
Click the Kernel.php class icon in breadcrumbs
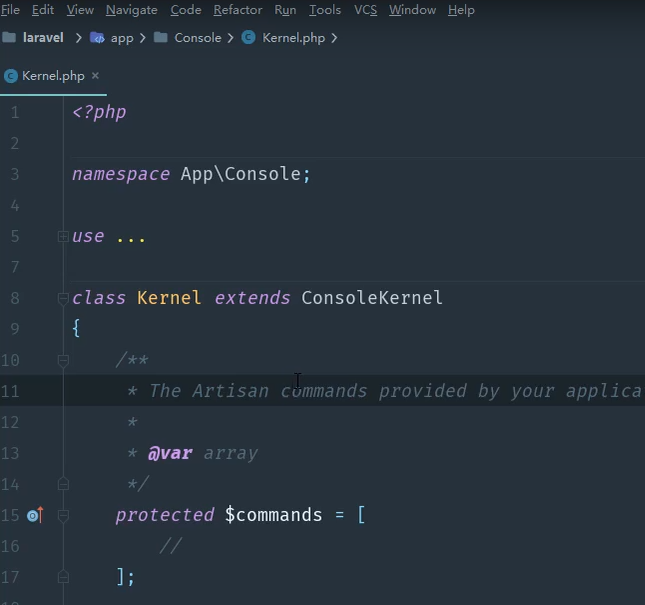coord(249,38)
